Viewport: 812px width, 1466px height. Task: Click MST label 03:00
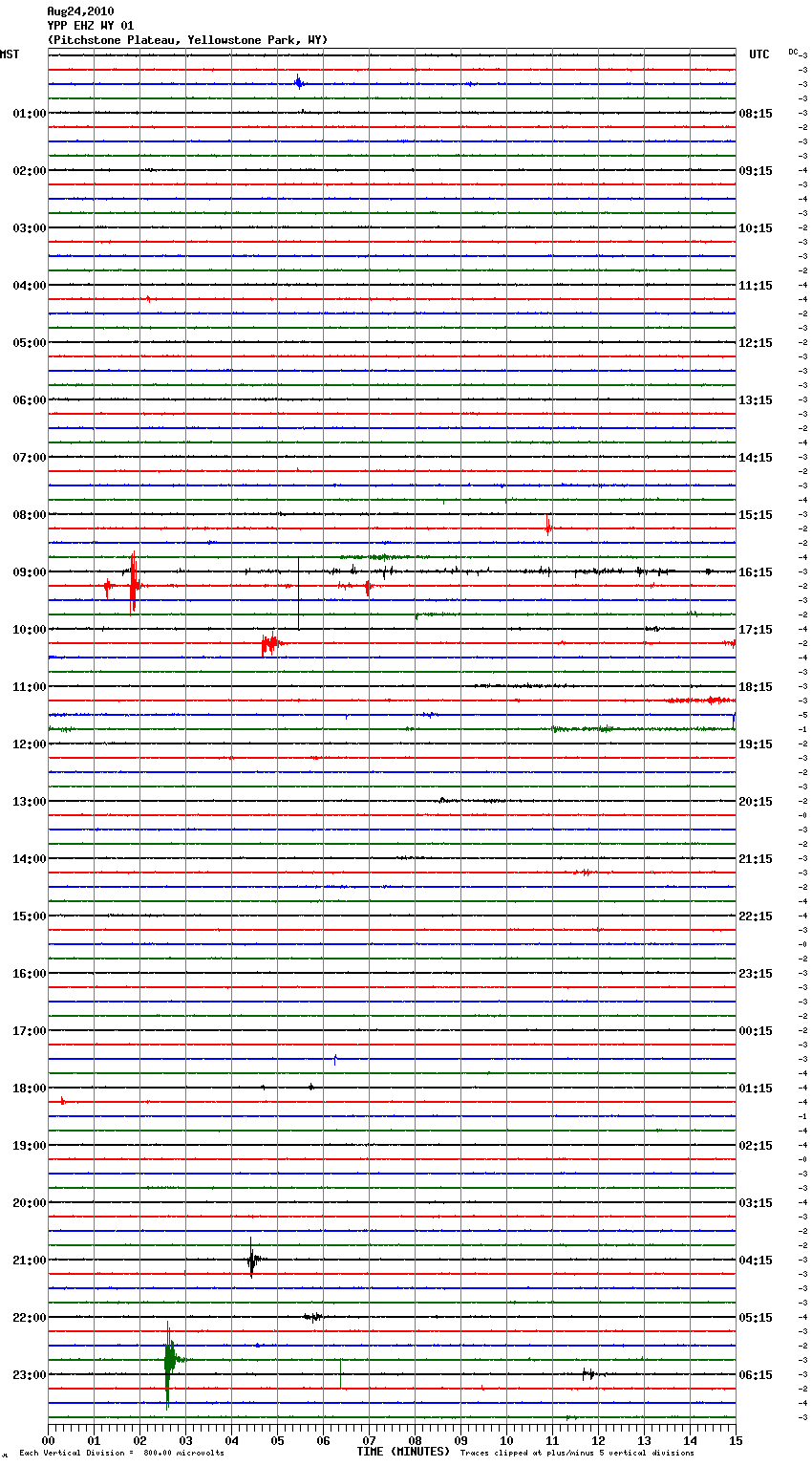point(30,228)
